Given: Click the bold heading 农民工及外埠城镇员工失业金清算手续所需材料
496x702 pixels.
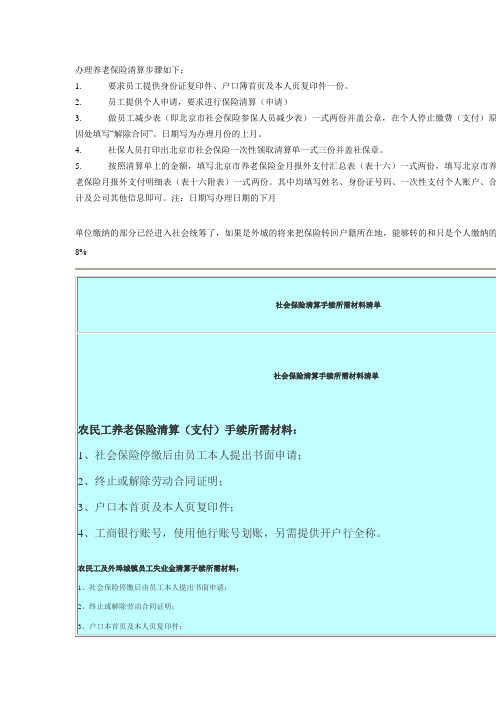Looking at the screenshot, I should pos(158,569).
